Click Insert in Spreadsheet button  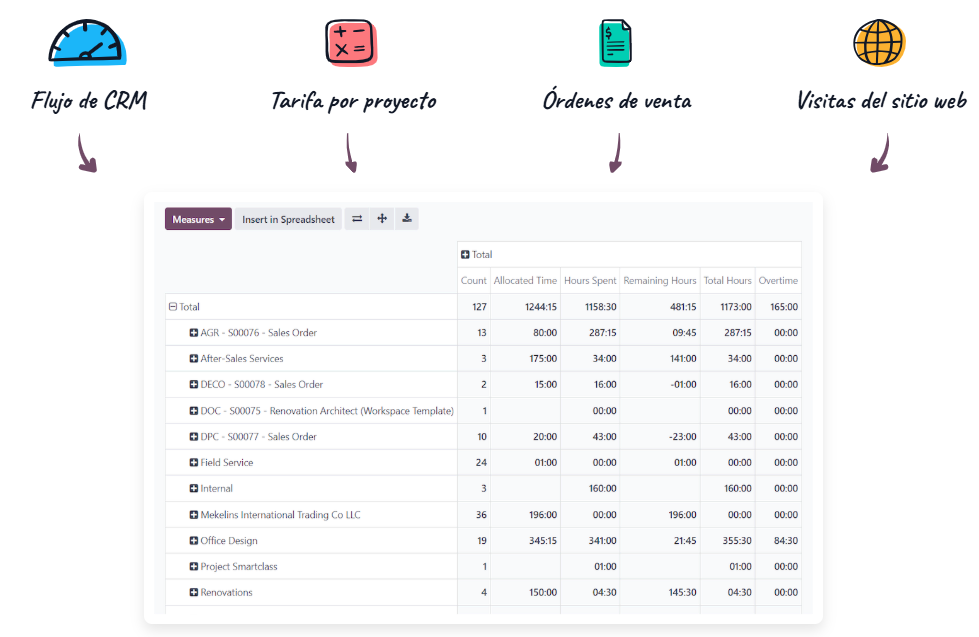(x=288, y=219)
